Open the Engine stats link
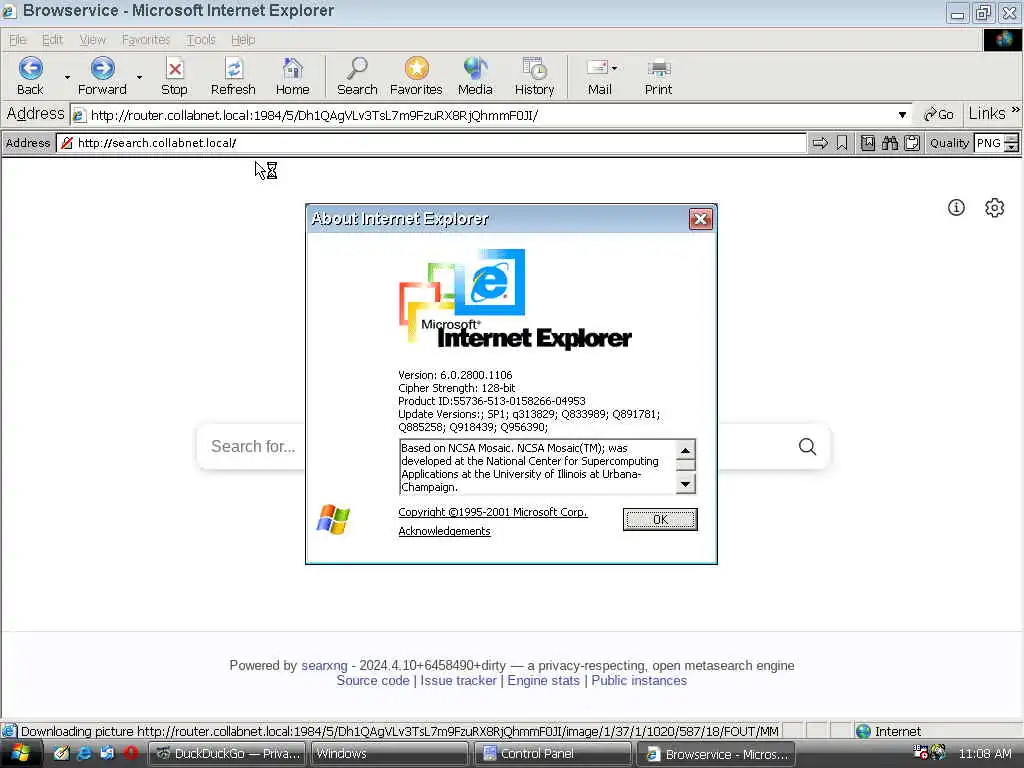 pos(543,680)
